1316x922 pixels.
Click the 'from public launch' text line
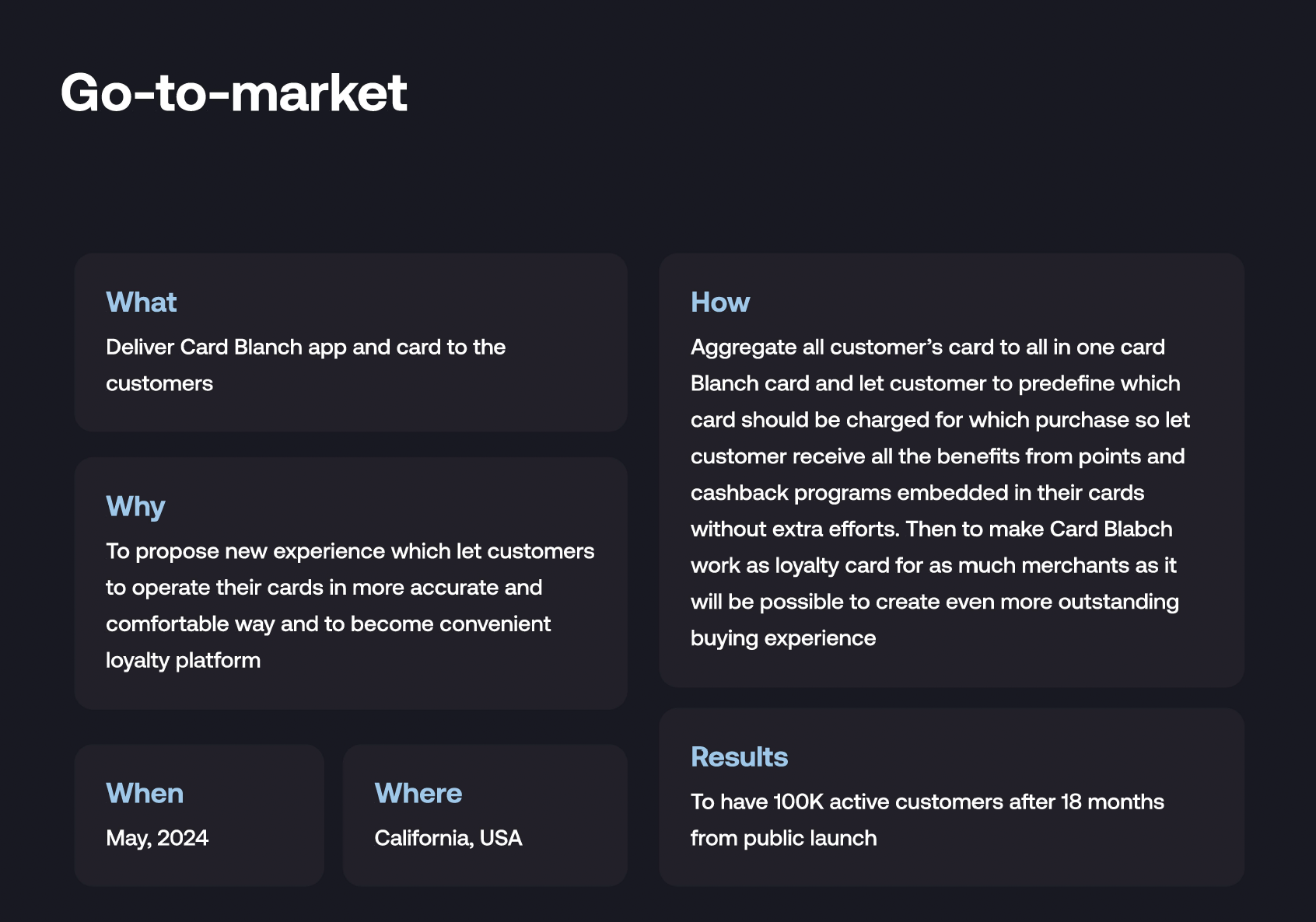click(784, 838)
